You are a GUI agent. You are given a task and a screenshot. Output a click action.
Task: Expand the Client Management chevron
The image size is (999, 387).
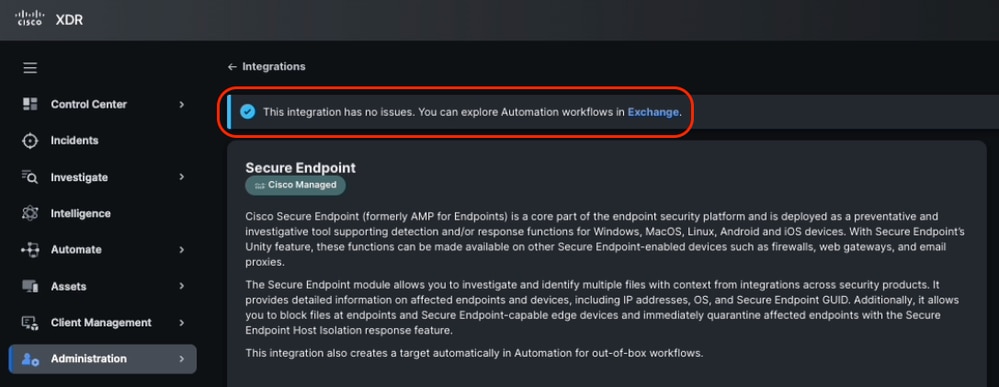[182, 323]
